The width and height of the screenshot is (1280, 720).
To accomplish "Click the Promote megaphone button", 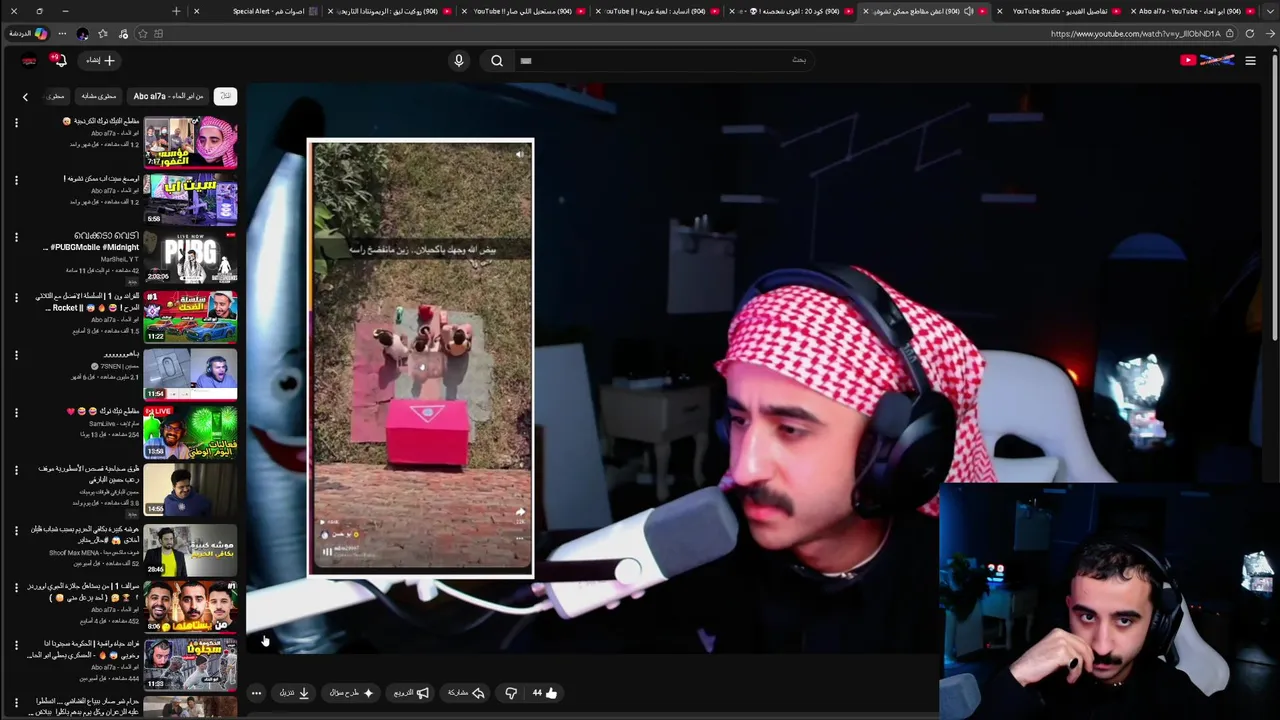I will click(411, 693).
